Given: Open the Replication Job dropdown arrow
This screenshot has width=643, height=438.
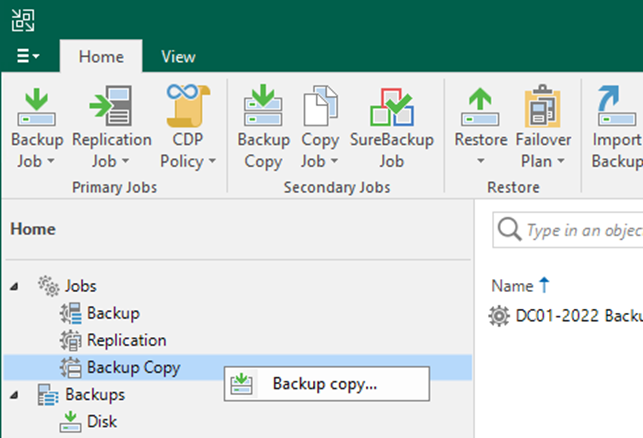Looking at the screenshot, I should click(125, 161).
